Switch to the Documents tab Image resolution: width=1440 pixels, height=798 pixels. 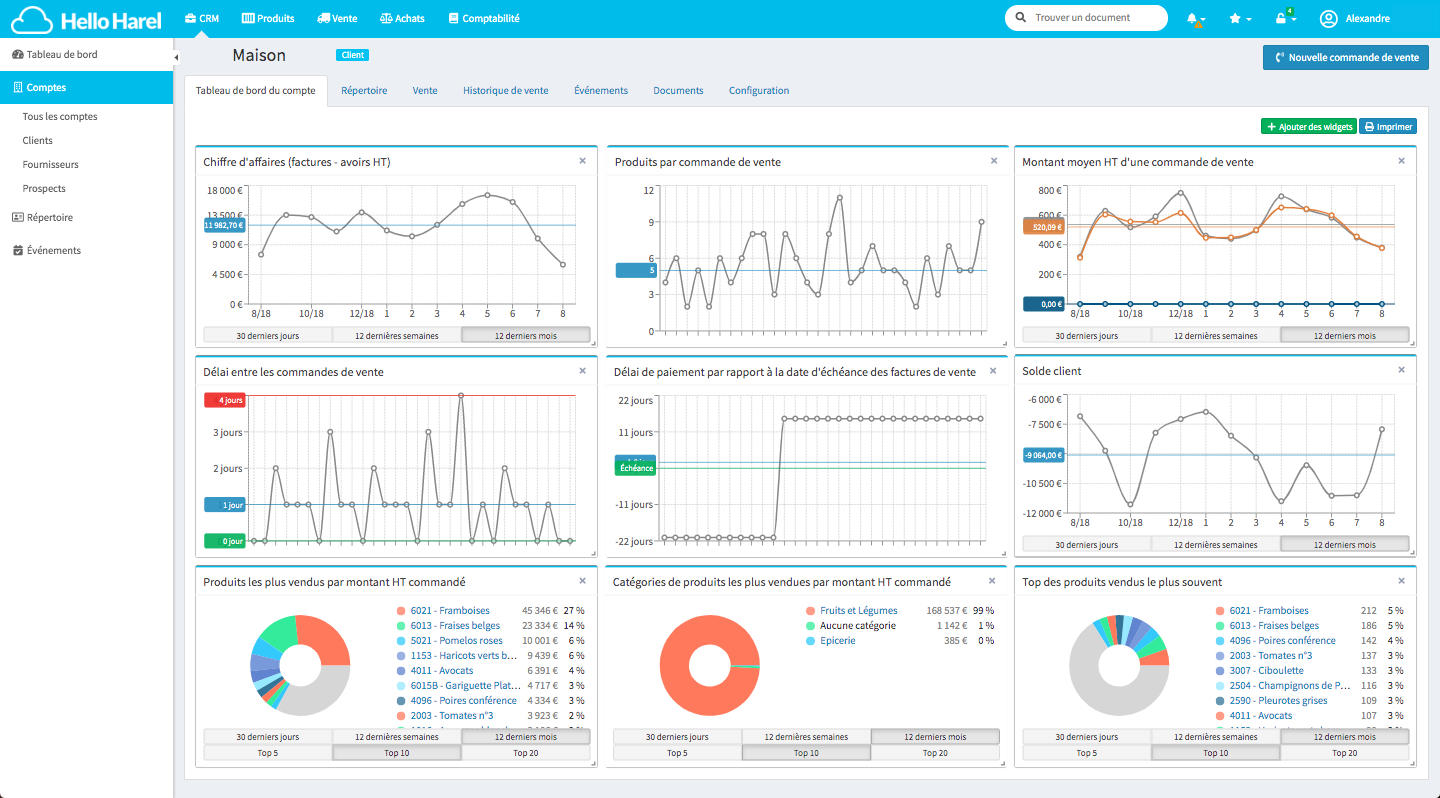(x=678, y=91)
